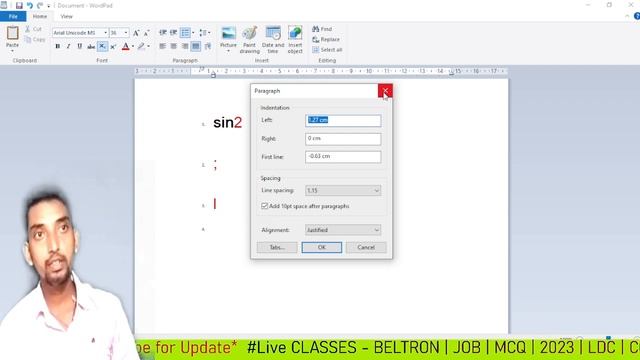Click Select all in Editing group
This screenshot has width=640, height=360.
[x=327, y=50]
